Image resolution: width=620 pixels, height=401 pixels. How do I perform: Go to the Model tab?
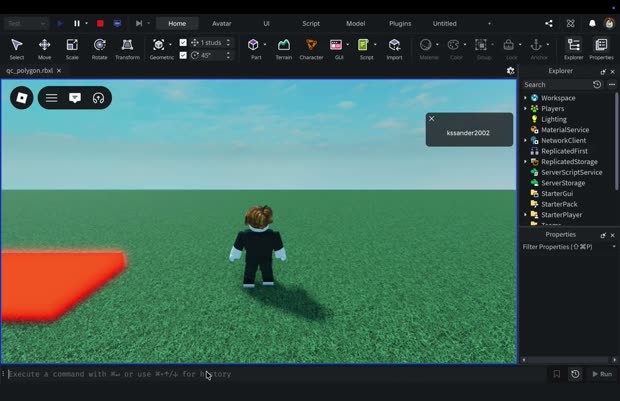[x=355, y=23]
